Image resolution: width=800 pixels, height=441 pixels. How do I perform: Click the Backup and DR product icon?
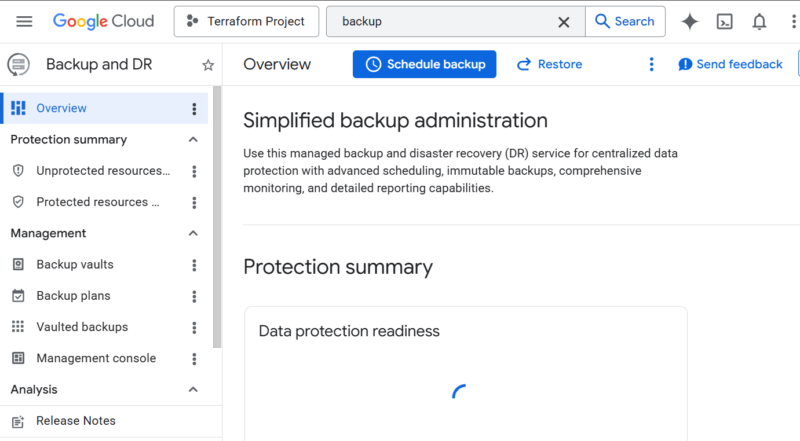pos(18,65)
